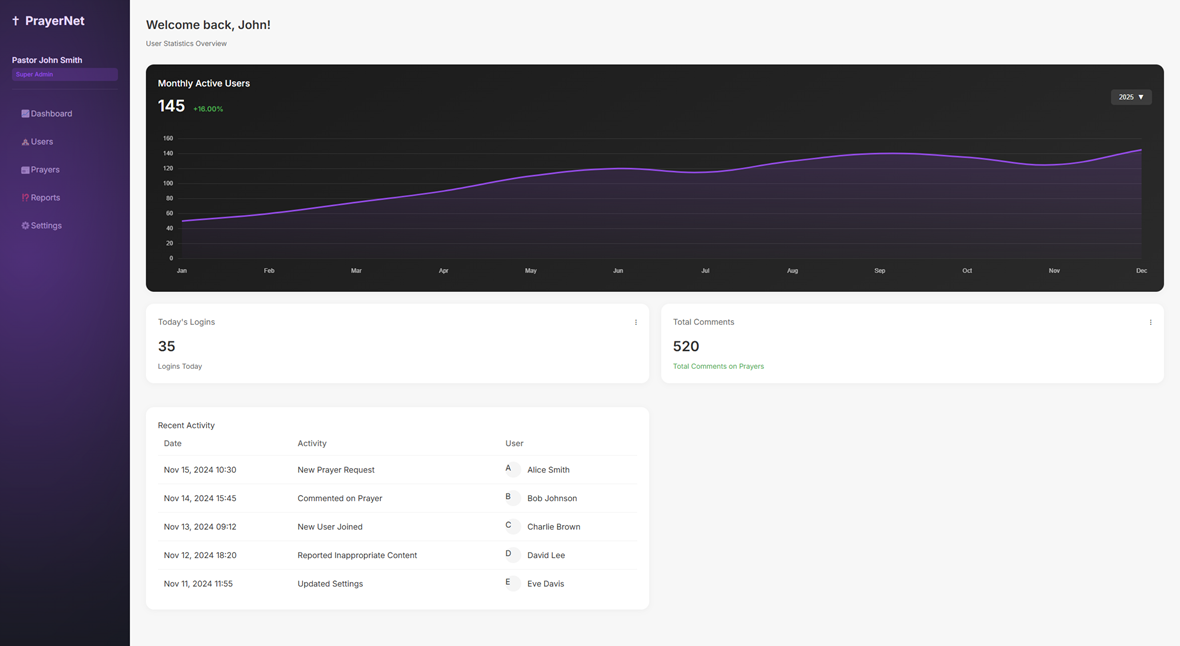The width and height of the screenshot is (1180, 646).
Task: Select Bob Johnson in the activity table
Action: [551, 498]
